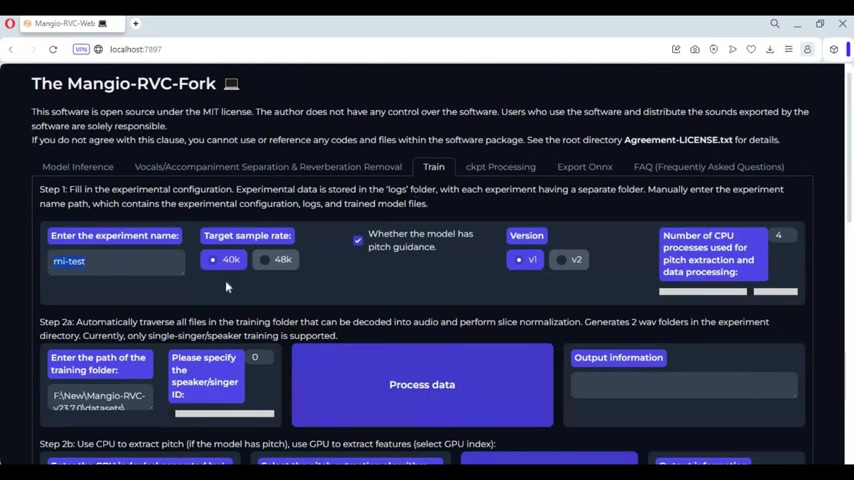Screen dimensions: 854x480
Task: Select the 48k target sample rate
Action: [x=276, y=260]
